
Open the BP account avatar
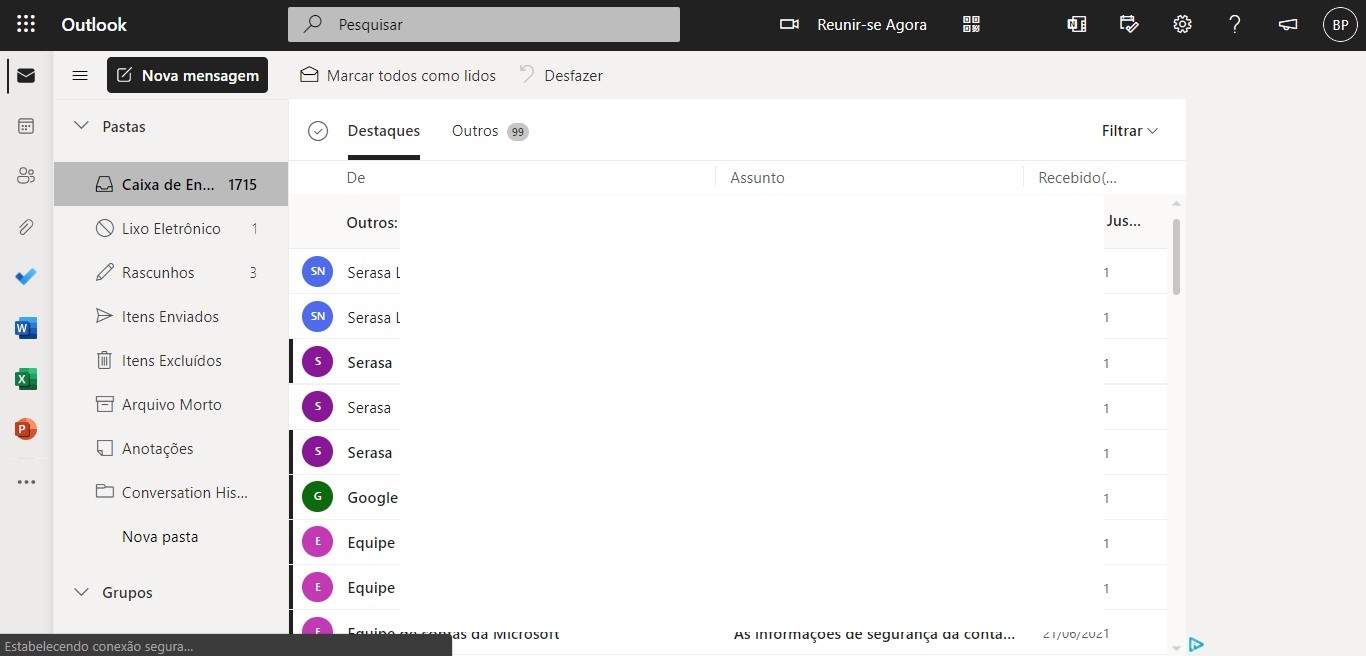tap(1340, 25)
